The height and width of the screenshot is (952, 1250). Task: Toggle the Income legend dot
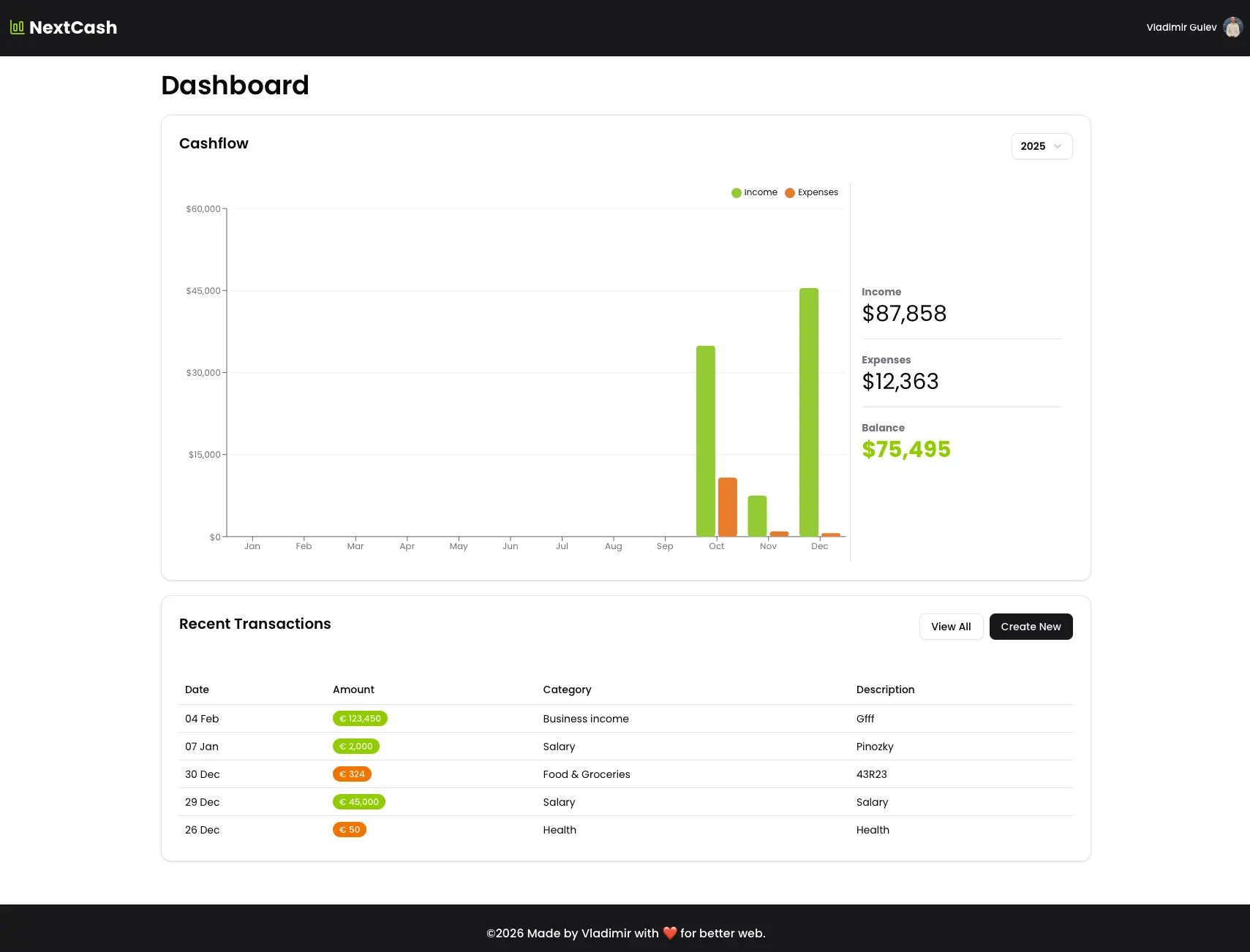[x=737, y=193]
